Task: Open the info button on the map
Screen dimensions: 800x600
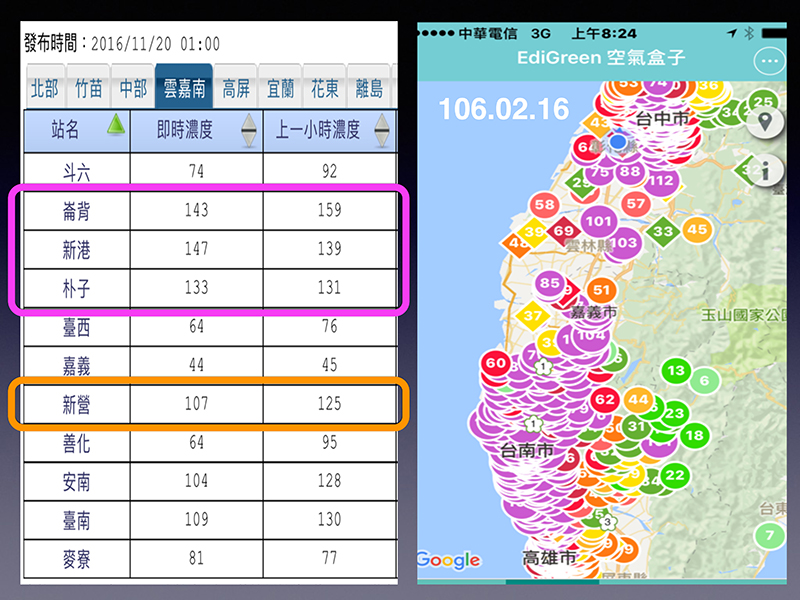Action: [764, 170]
